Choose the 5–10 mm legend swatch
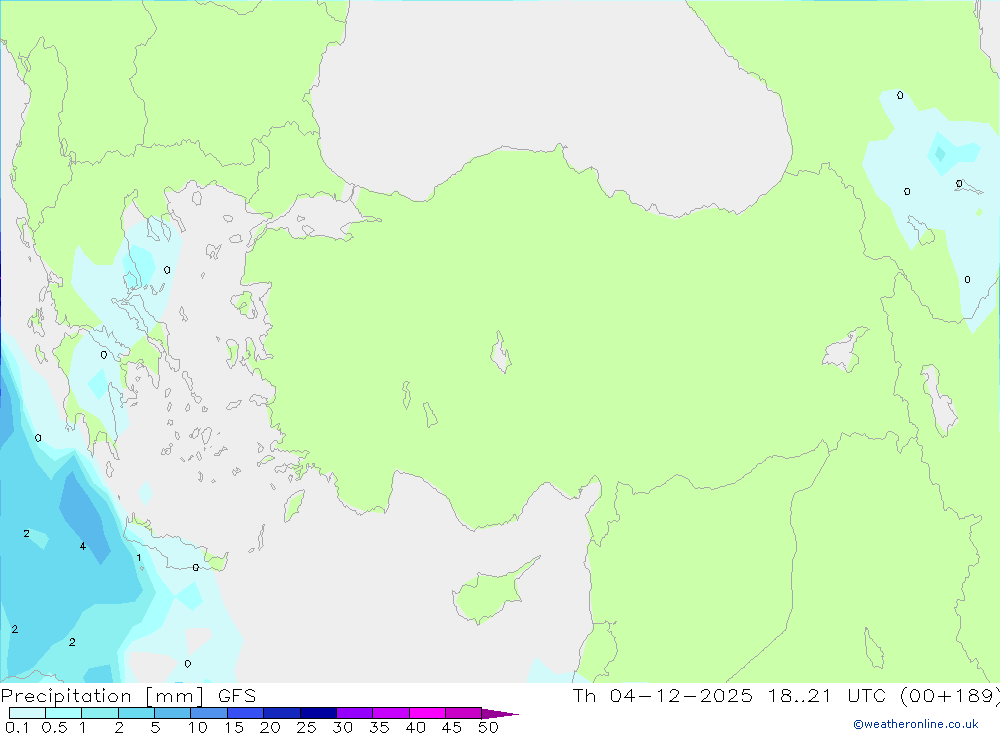 (173, 713)
